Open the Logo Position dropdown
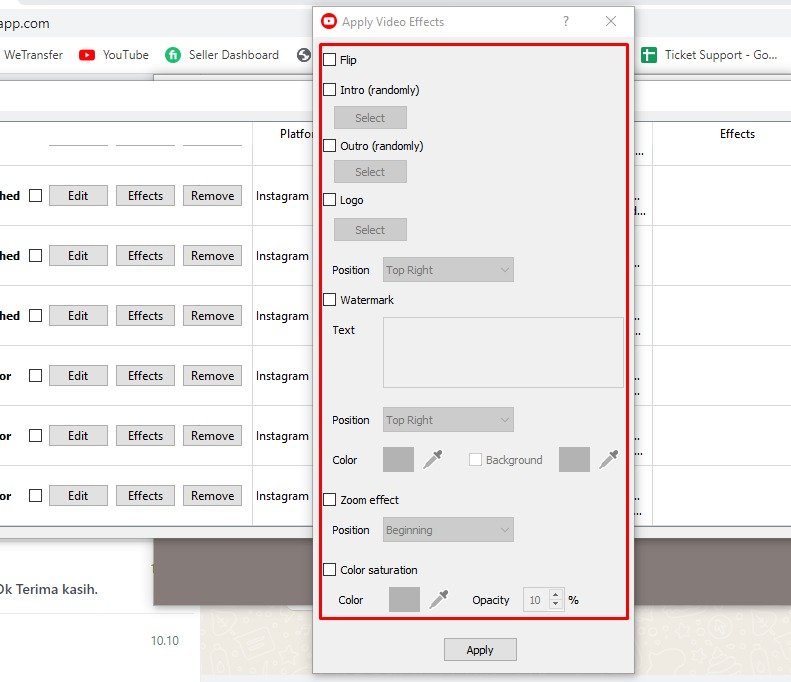 pyautogui.click(x=448, y=270)
